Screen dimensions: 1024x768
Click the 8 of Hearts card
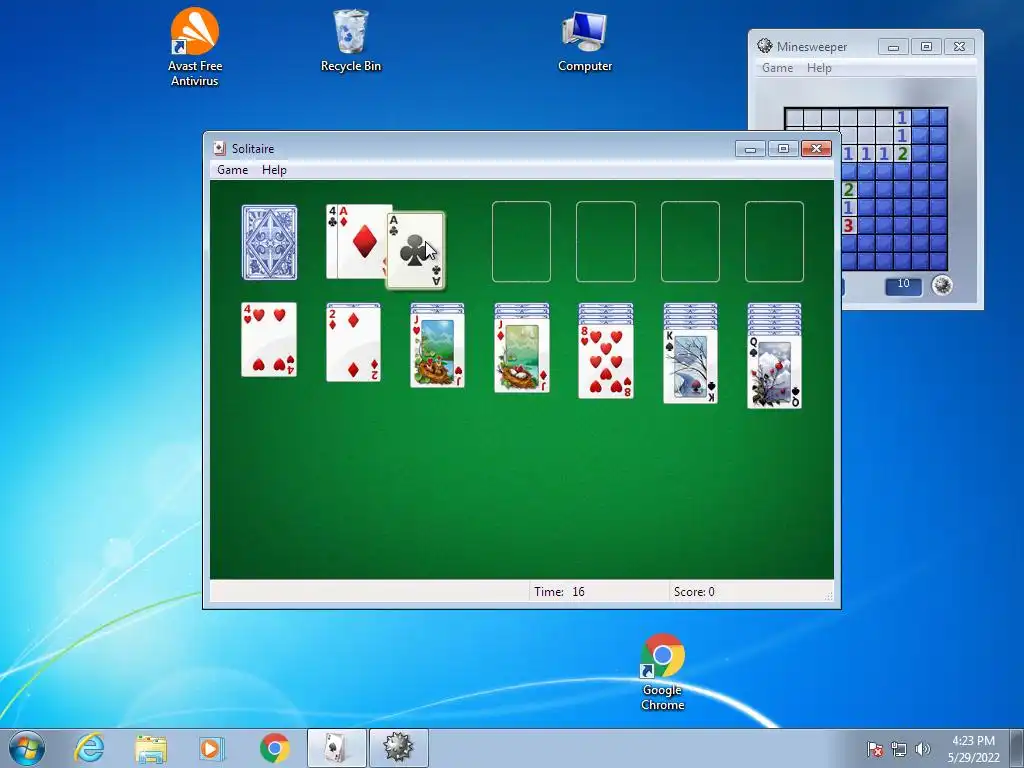(x=605, y=361)
